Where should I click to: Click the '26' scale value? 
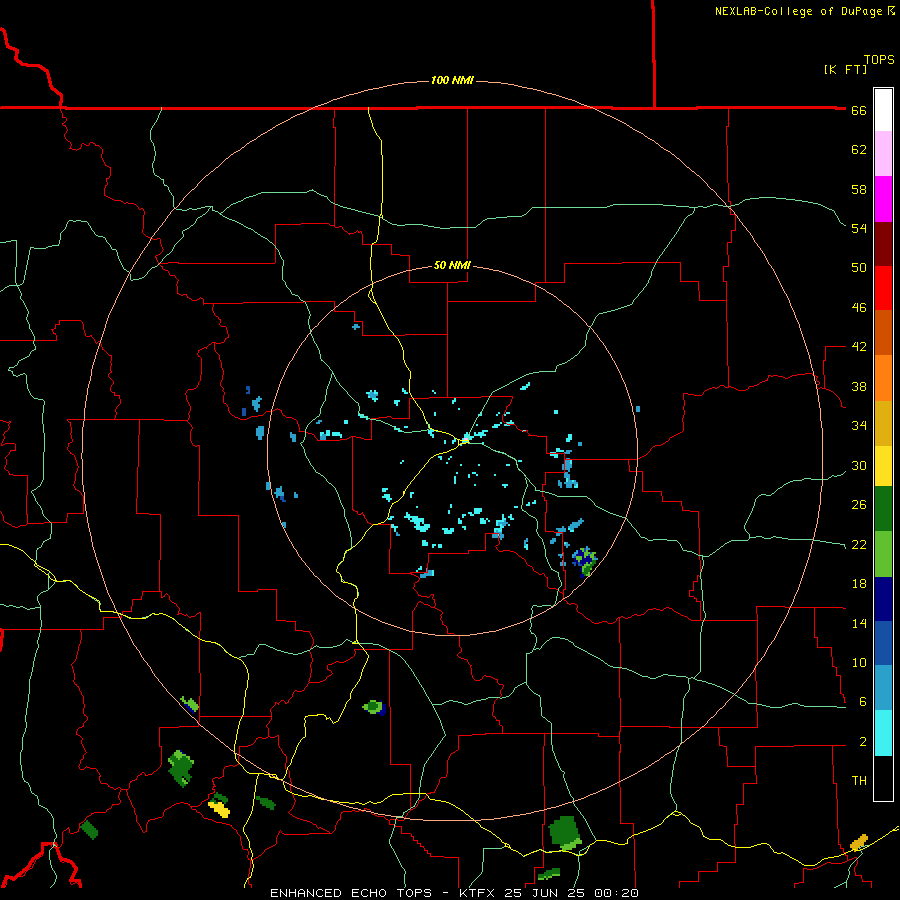(859, 505)
